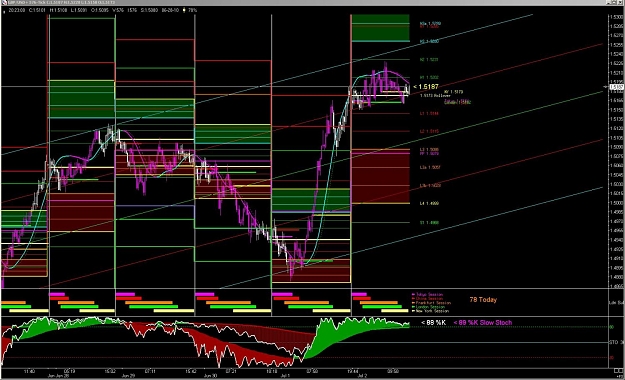Click the 'Jun 30' date label on time axis

click(210, 376)
